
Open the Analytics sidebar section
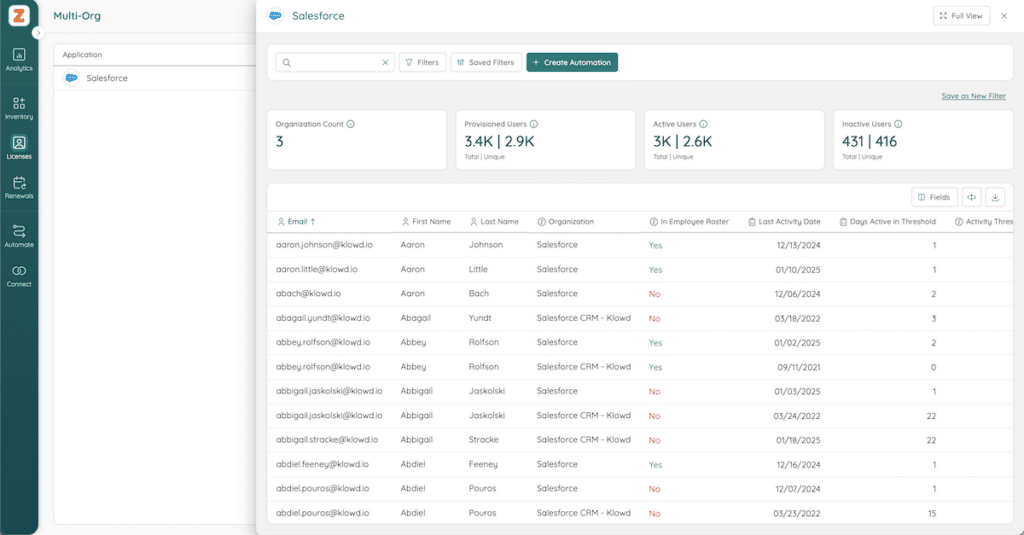19,59
